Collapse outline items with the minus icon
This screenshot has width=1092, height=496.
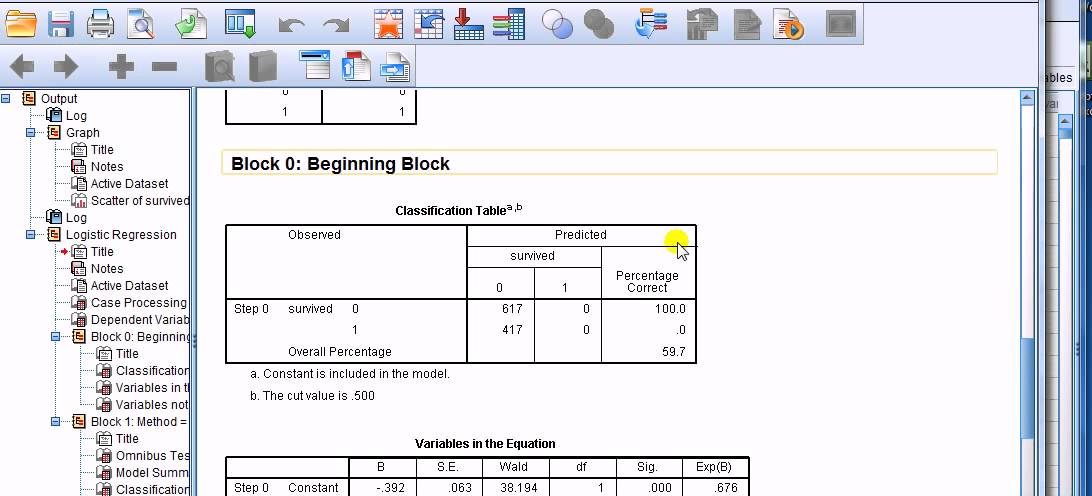(x=164, y=67)
